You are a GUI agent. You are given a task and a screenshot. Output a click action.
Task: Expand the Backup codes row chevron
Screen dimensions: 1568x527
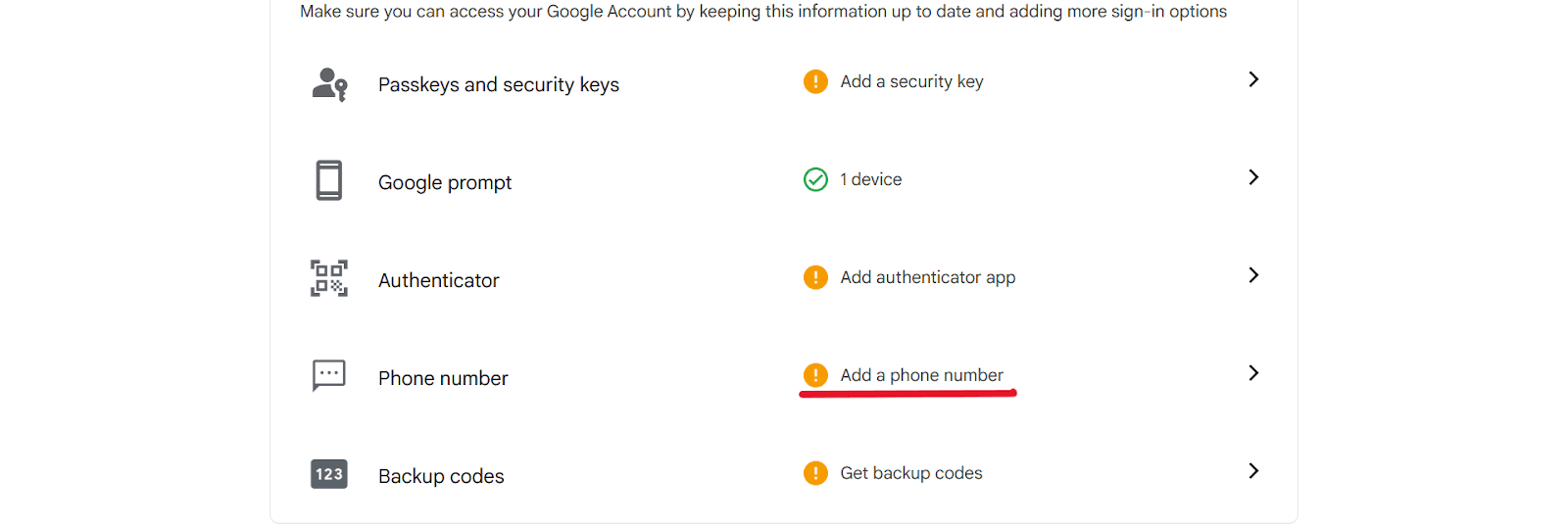[1253, 471]
